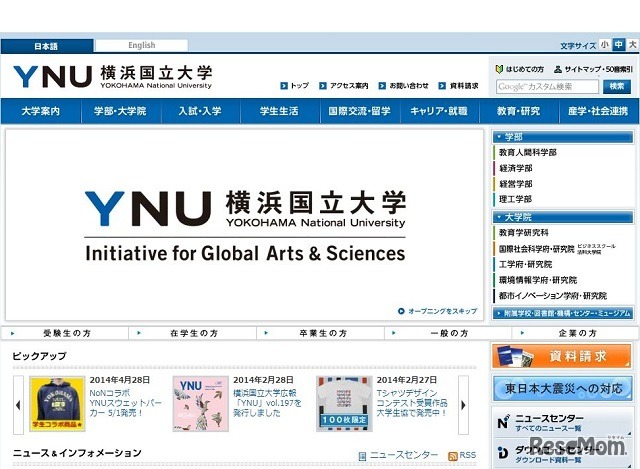Open the 入試・入学 menu
Viewport: 640px width, 469px height.
(x=200, y=111)
